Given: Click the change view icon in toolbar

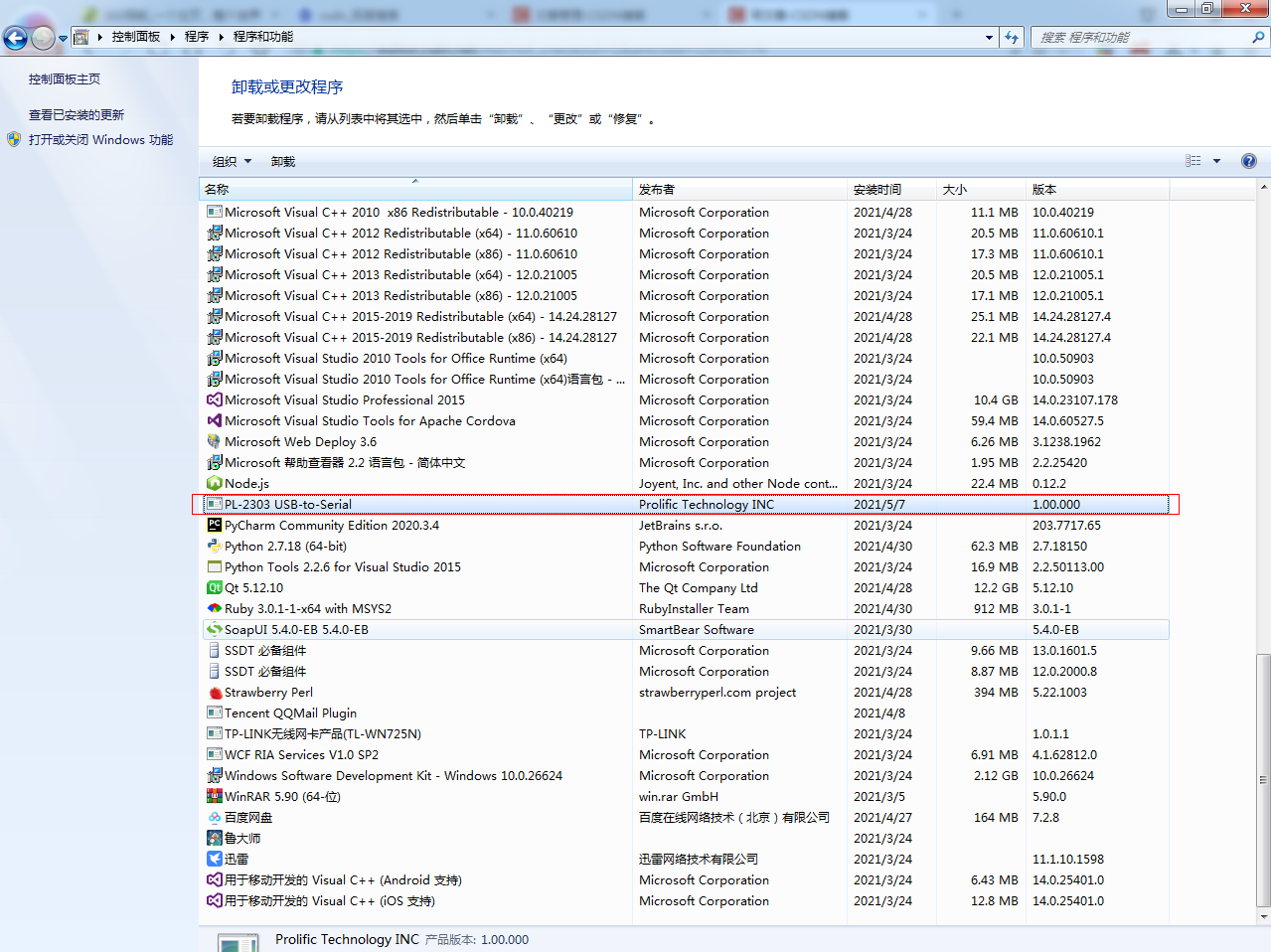Looking at the screenshot, I should (1193, 161).
